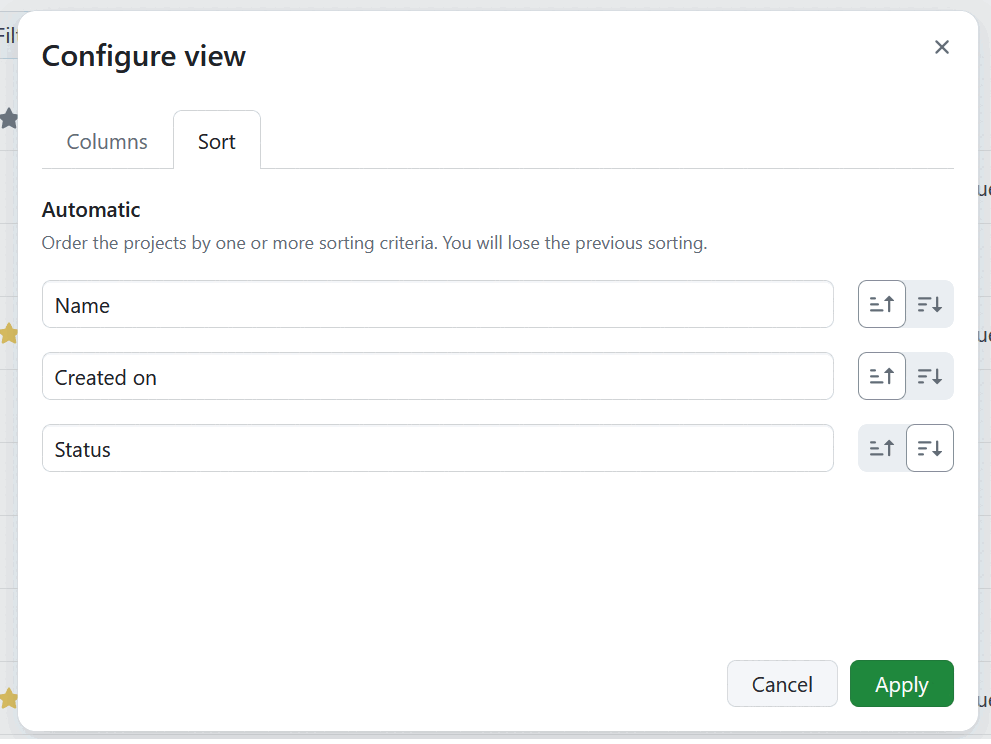Sort Name in ascending order
The image size is (991, 744).
[881, 304]
